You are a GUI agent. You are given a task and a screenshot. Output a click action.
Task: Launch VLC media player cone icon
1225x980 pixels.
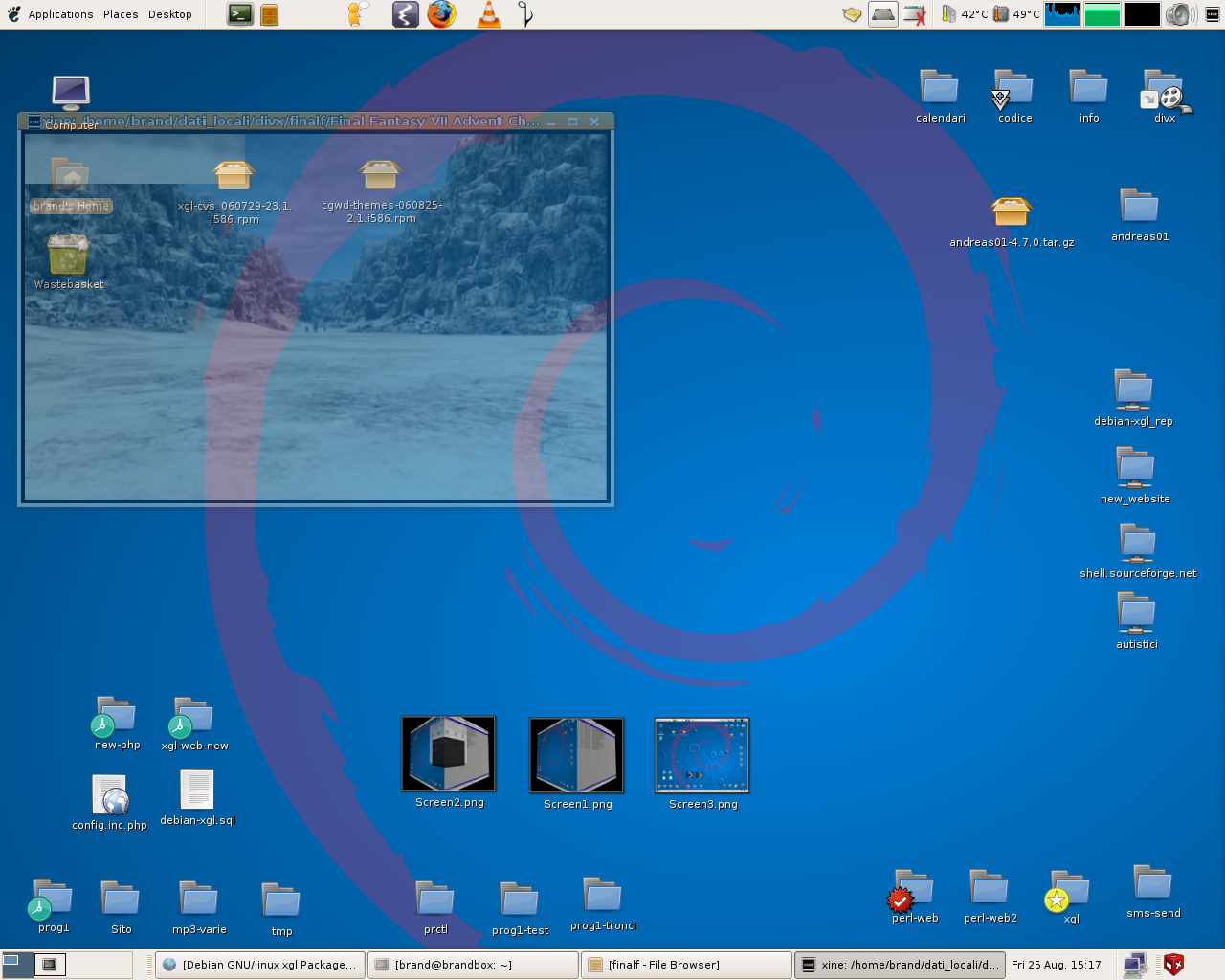[x=489, y=14]
